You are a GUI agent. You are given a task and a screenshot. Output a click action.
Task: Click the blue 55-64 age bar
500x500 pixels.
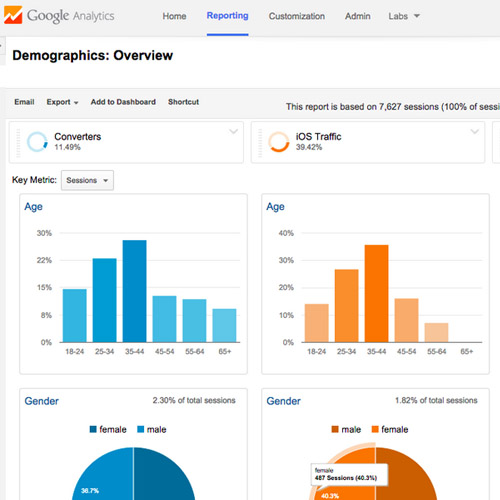pos(194,320)
